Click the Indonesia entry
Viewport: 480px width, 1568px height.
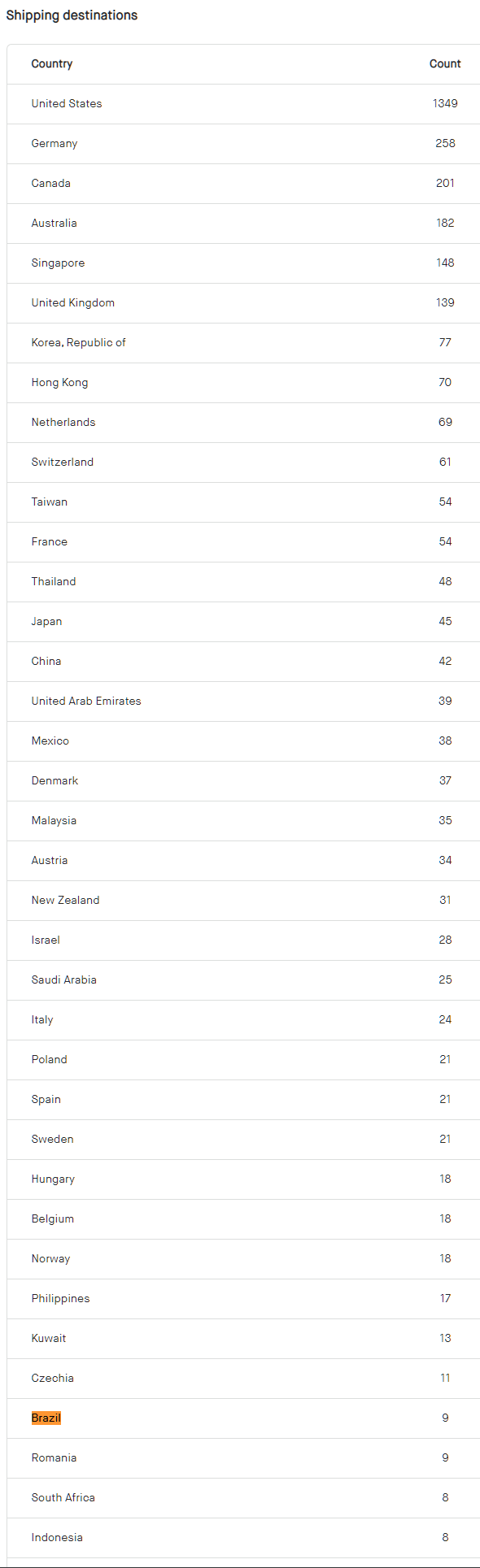(57, 1538)
